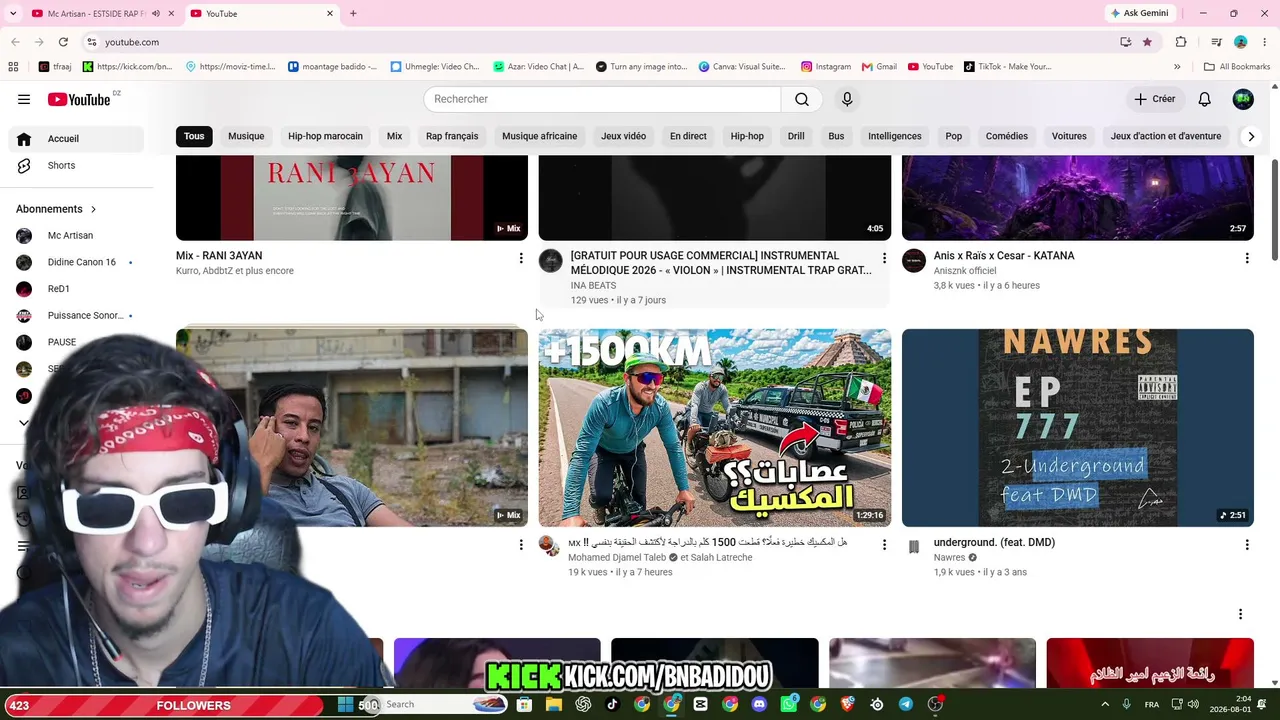Open the shelf's three-dot options menu

pyautogui.click(x=1240, y=614)
